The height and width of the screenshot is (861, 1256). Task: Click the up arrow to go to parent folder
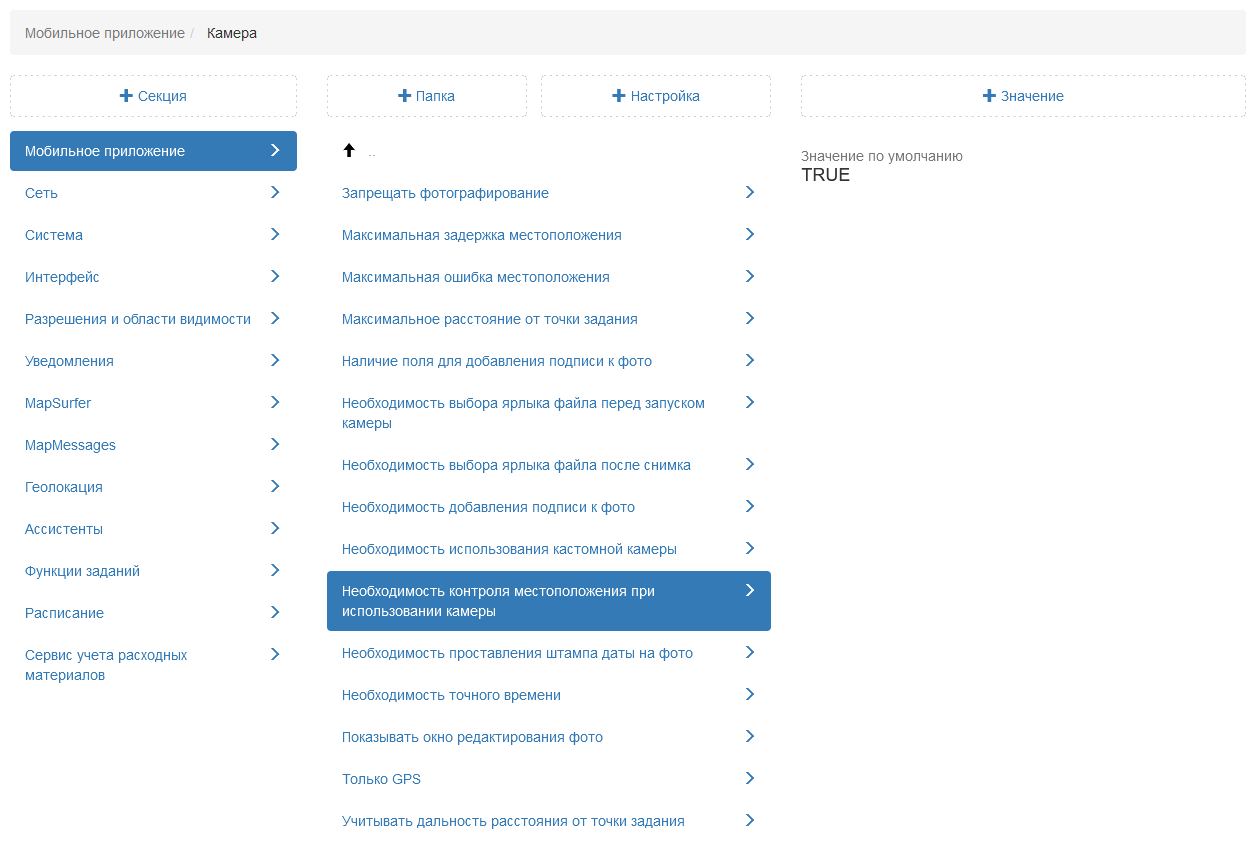[349, 151]
